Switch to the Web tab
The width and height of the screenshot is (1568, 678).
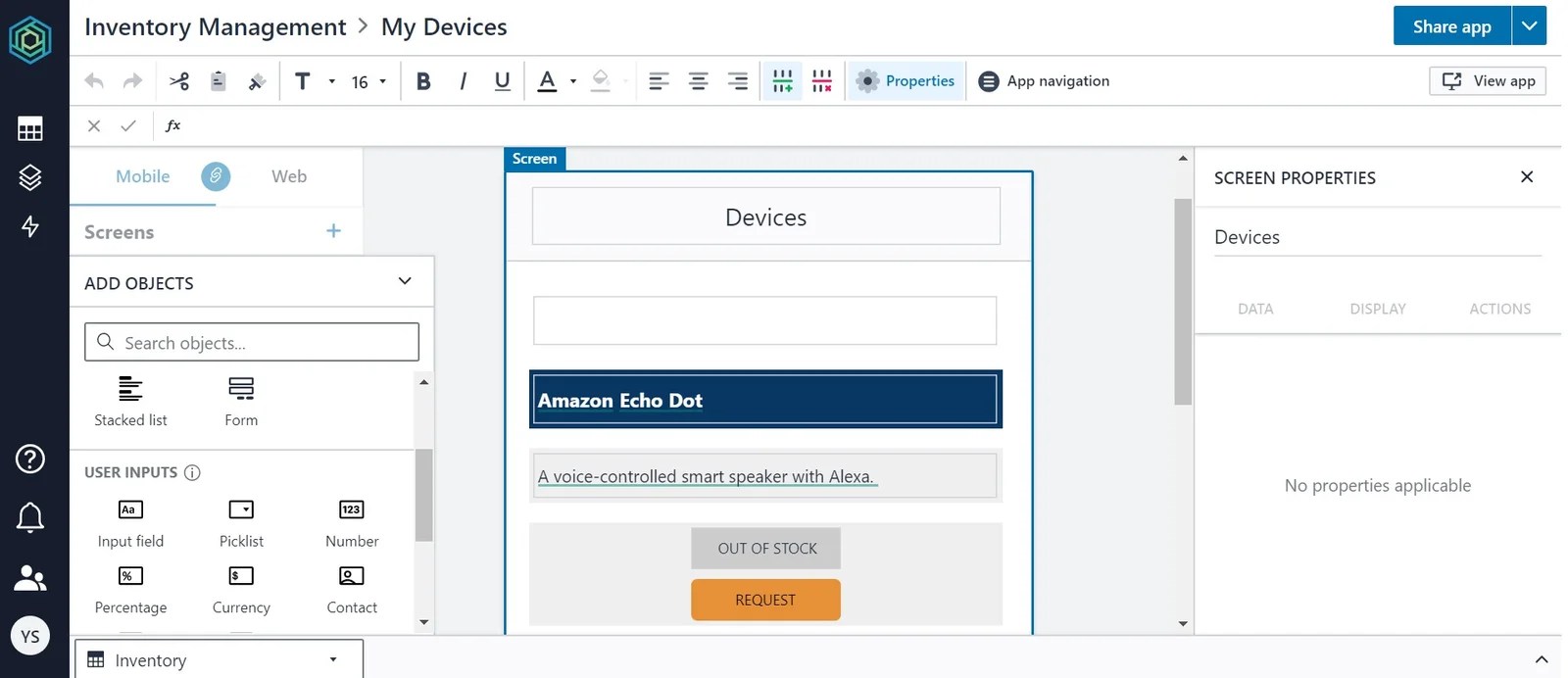[289, 176]
